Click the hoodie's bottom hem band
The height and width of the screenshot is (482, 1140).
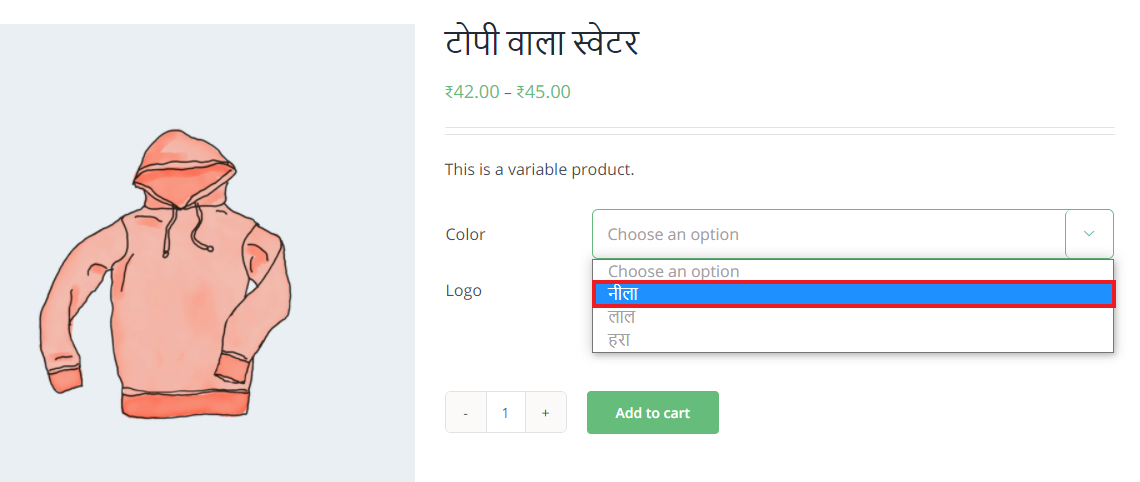[184, 404]
